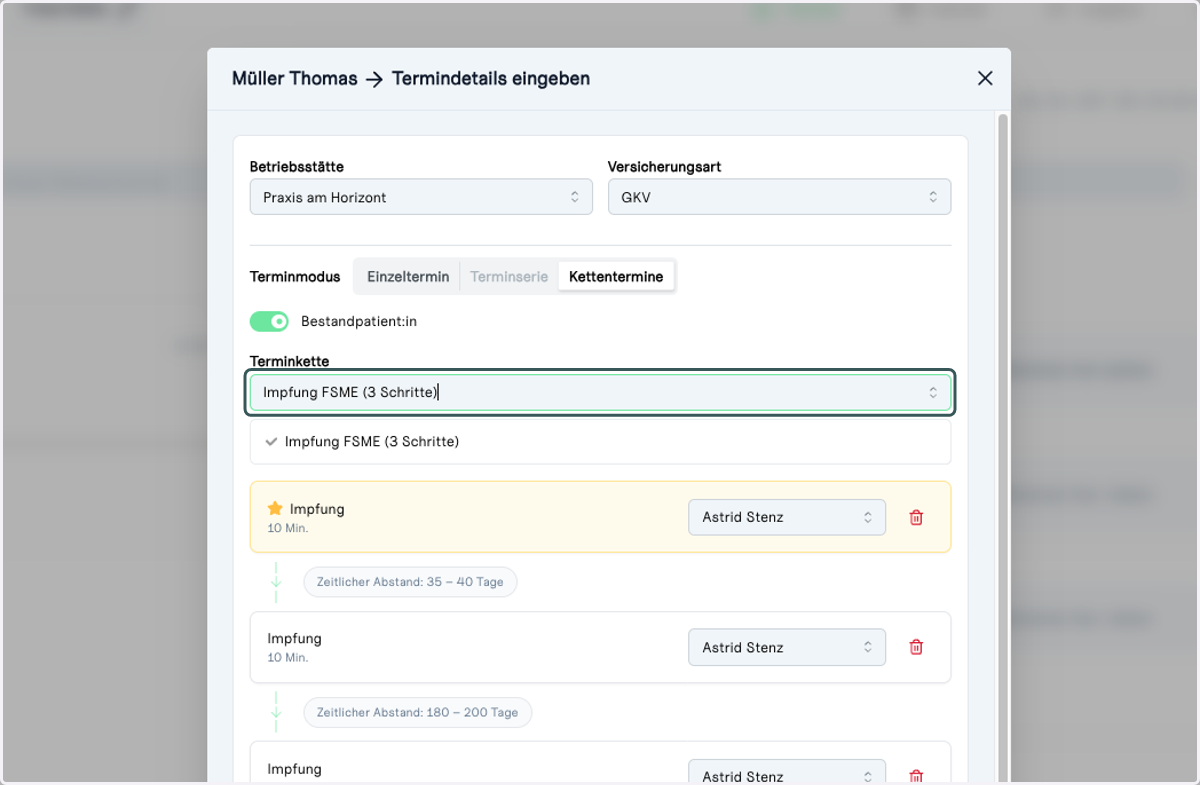Screen dimensions: 1200x785
Task: Click the trash icon of the third Impfung
Action: tap(916, 776)
